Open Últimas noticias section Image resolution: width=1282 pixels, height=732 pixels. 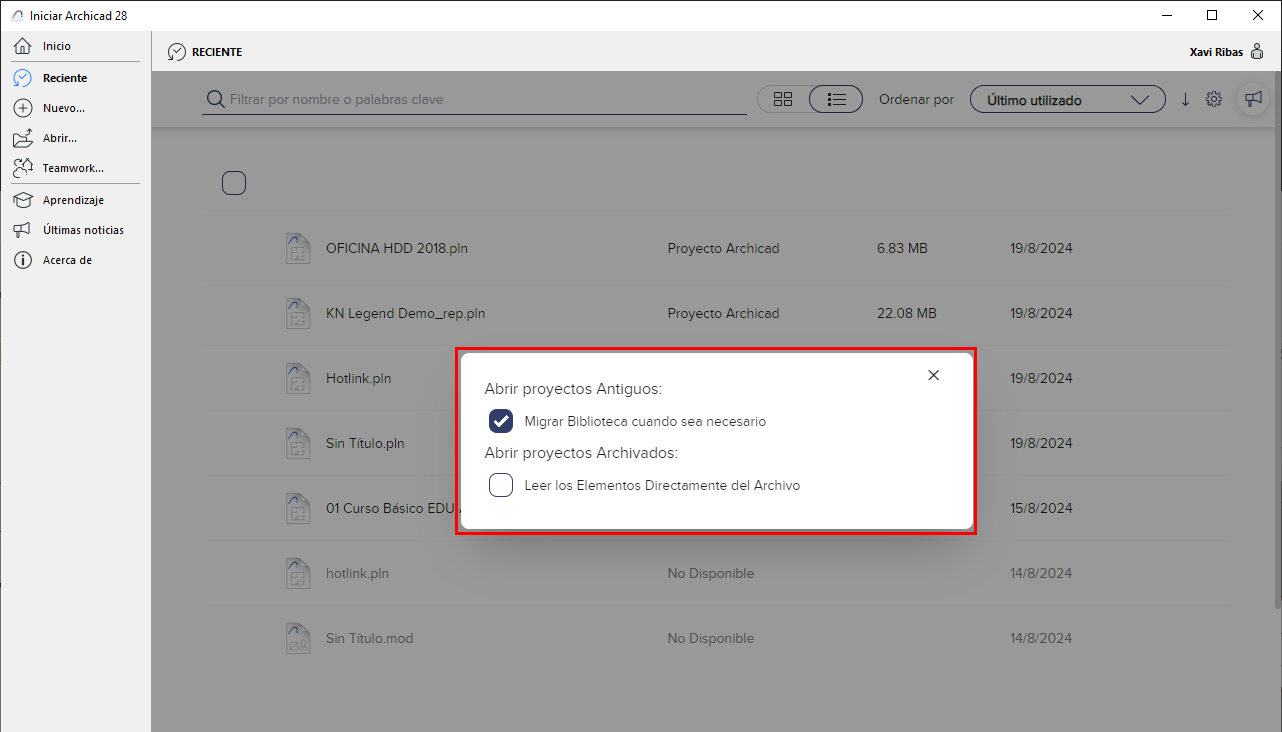[x=83, y=230]
